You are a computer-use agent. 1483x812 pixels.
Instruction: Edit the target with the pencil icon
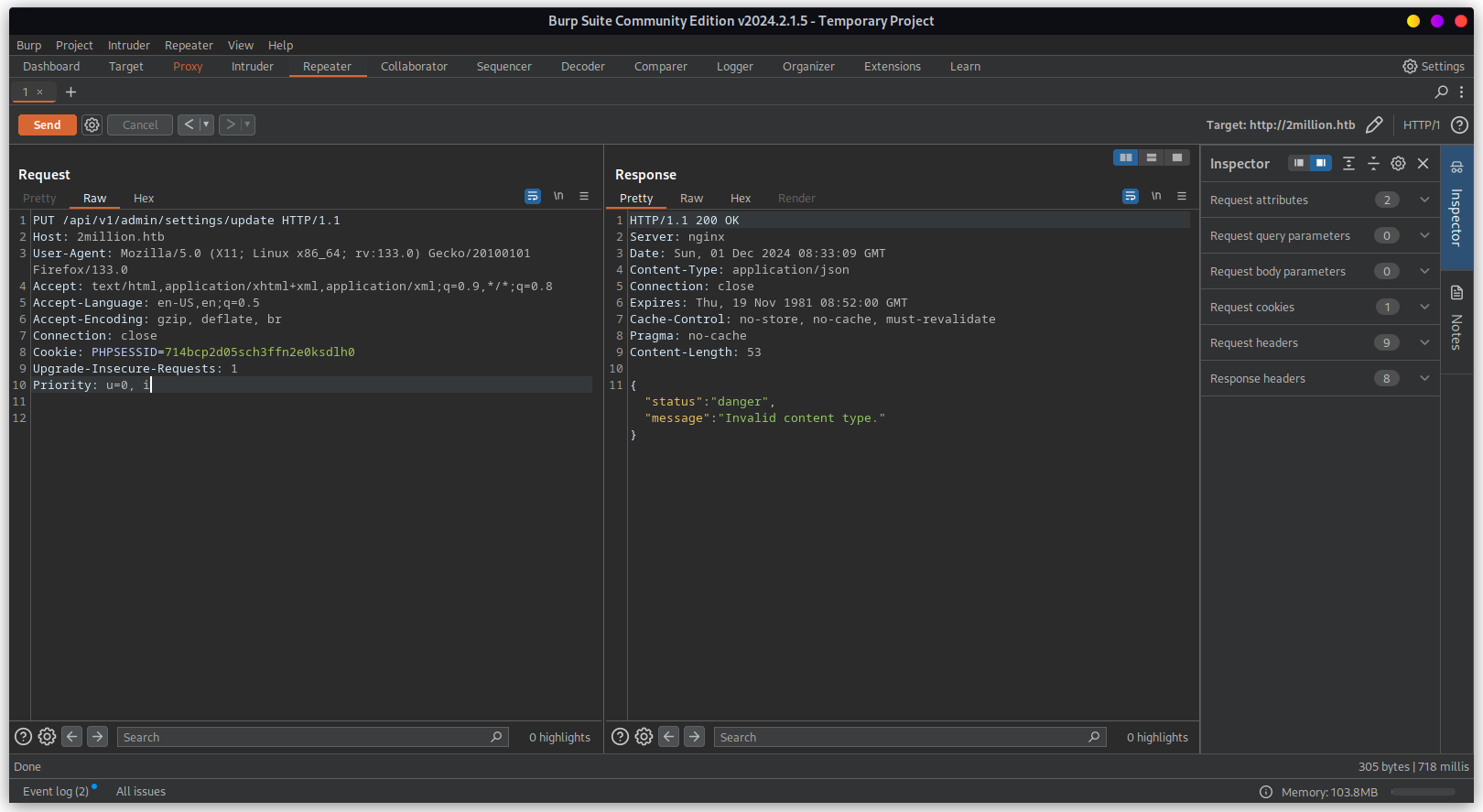click(x=1374, y=125)
